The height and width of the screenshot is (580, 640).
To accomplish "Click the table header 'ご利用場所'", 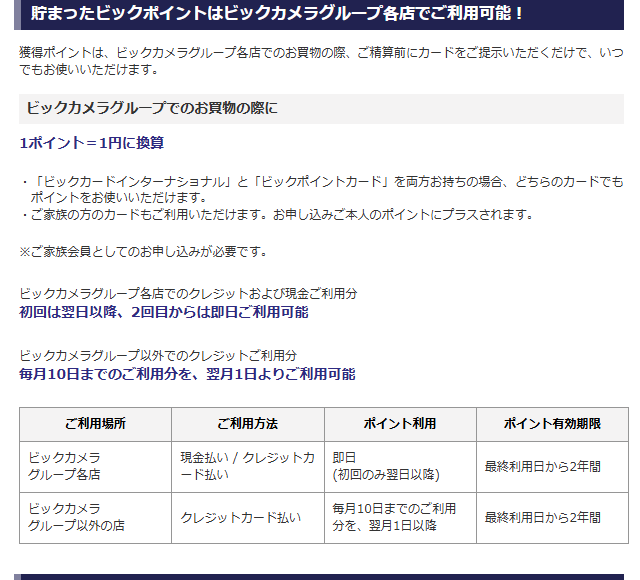I will tap(96, 424).
